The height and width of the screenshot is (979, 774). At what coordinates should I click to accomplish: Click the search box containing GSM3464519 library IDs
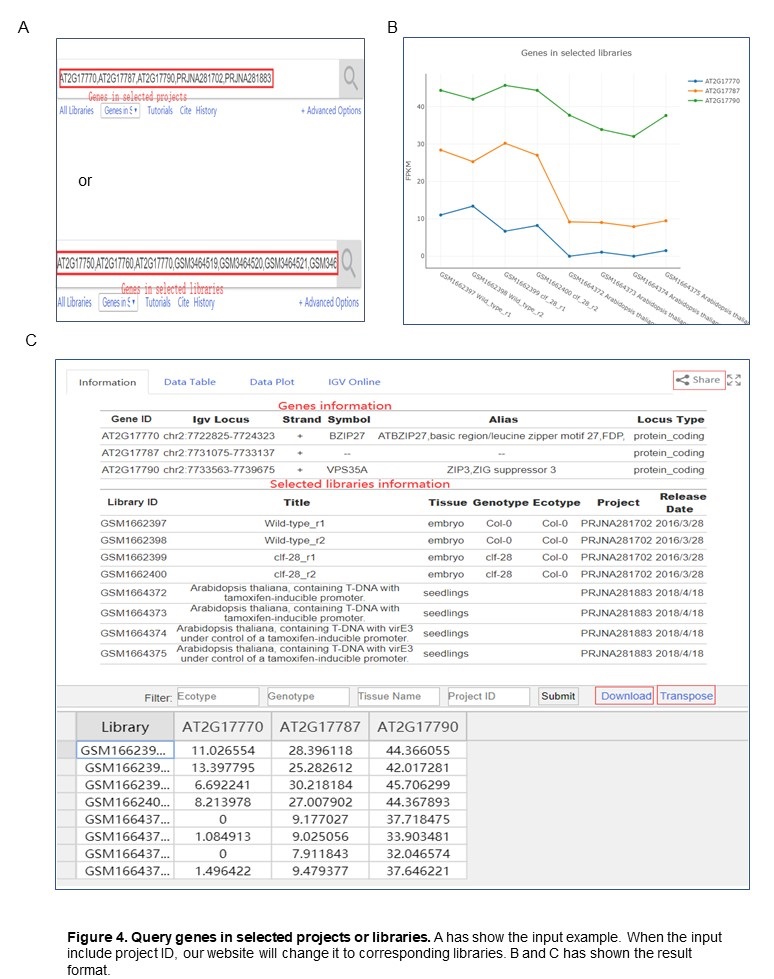click(197, 263)
